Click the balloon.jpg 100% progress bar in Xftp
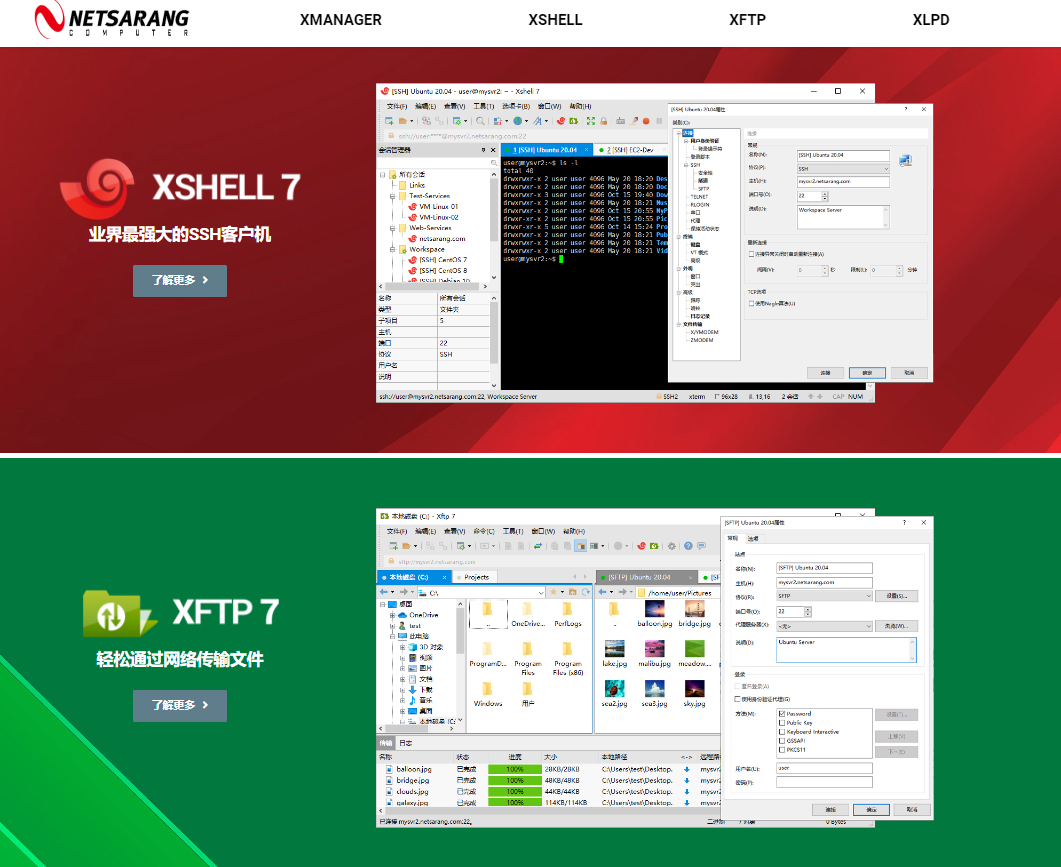This screenshot has height=867, width=1061. [514, 770]
